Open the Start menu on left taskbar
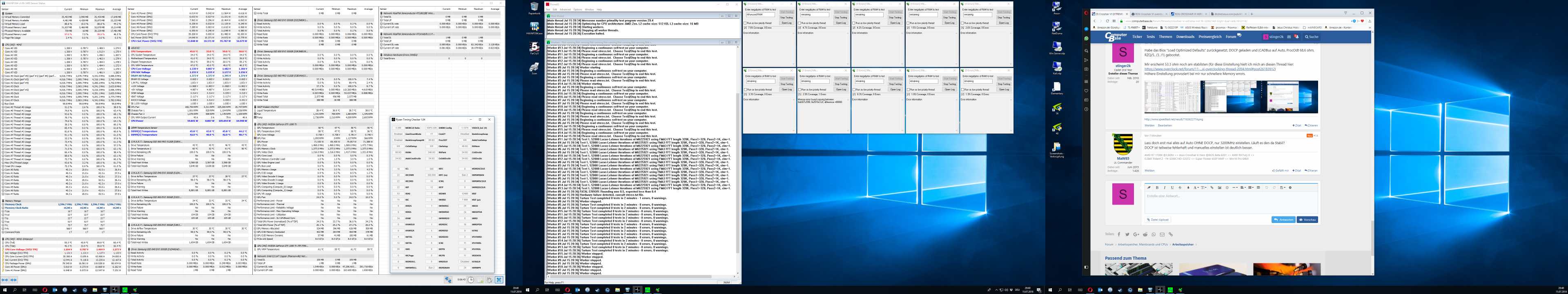 coord(5,290)
